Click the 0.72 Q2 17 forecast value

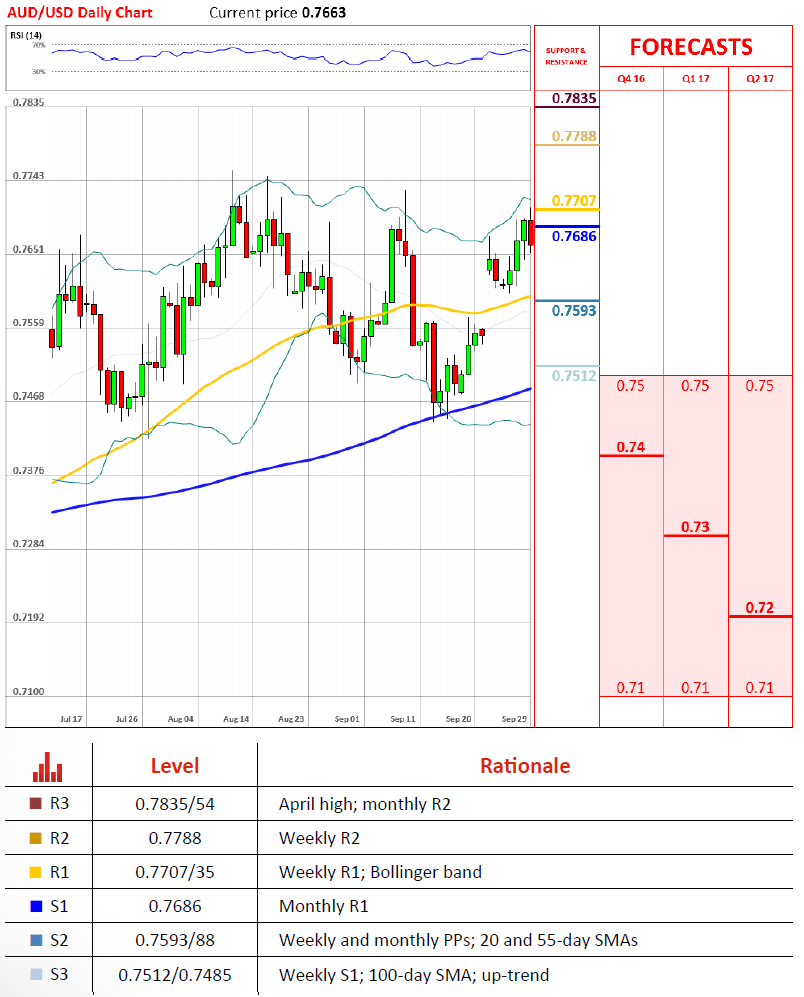point(759,608)
